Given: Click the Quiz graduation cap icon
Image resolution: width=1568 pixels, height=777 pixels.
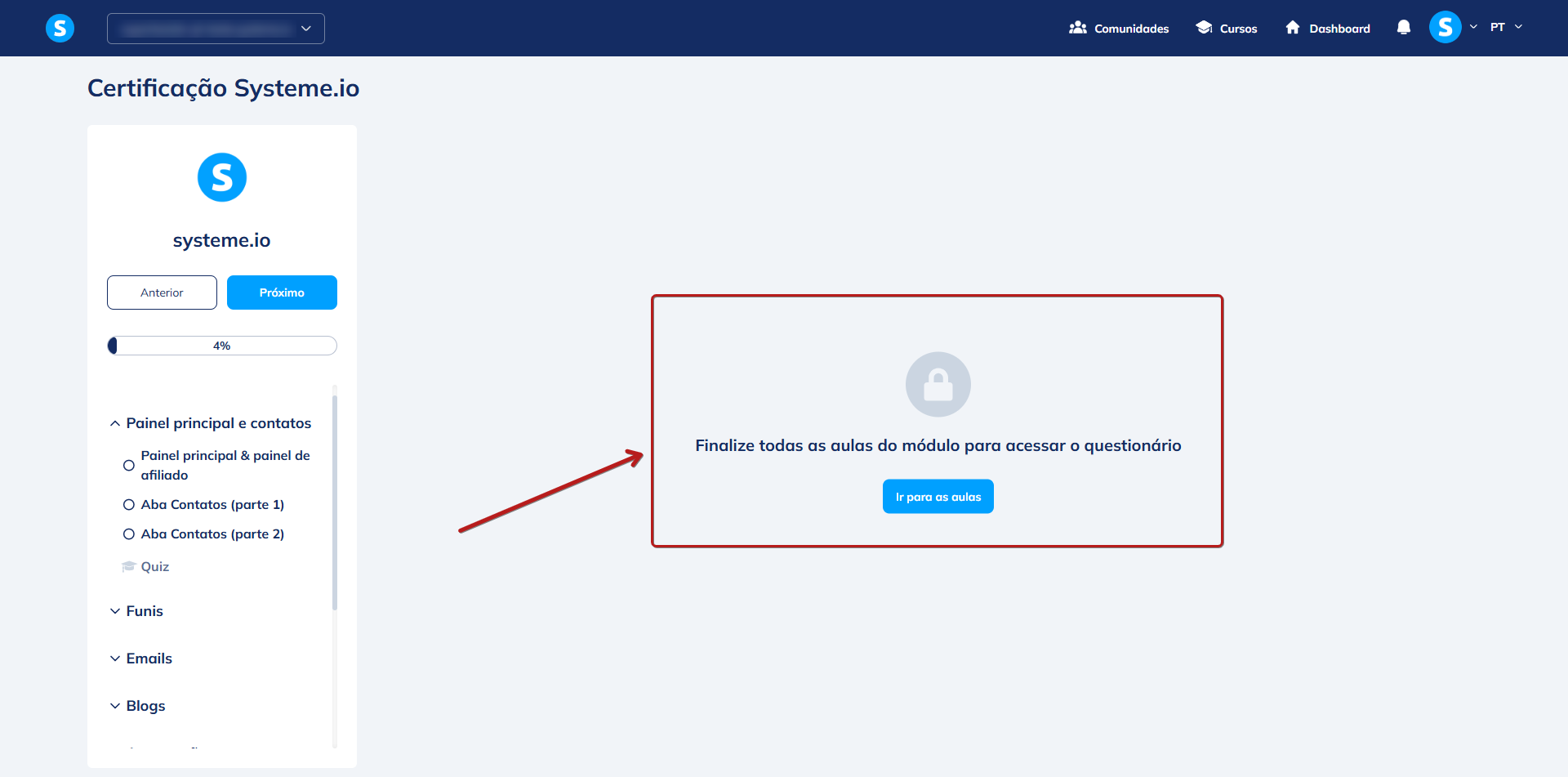Looking at the screenshot, I should click(x=128, y=566).
